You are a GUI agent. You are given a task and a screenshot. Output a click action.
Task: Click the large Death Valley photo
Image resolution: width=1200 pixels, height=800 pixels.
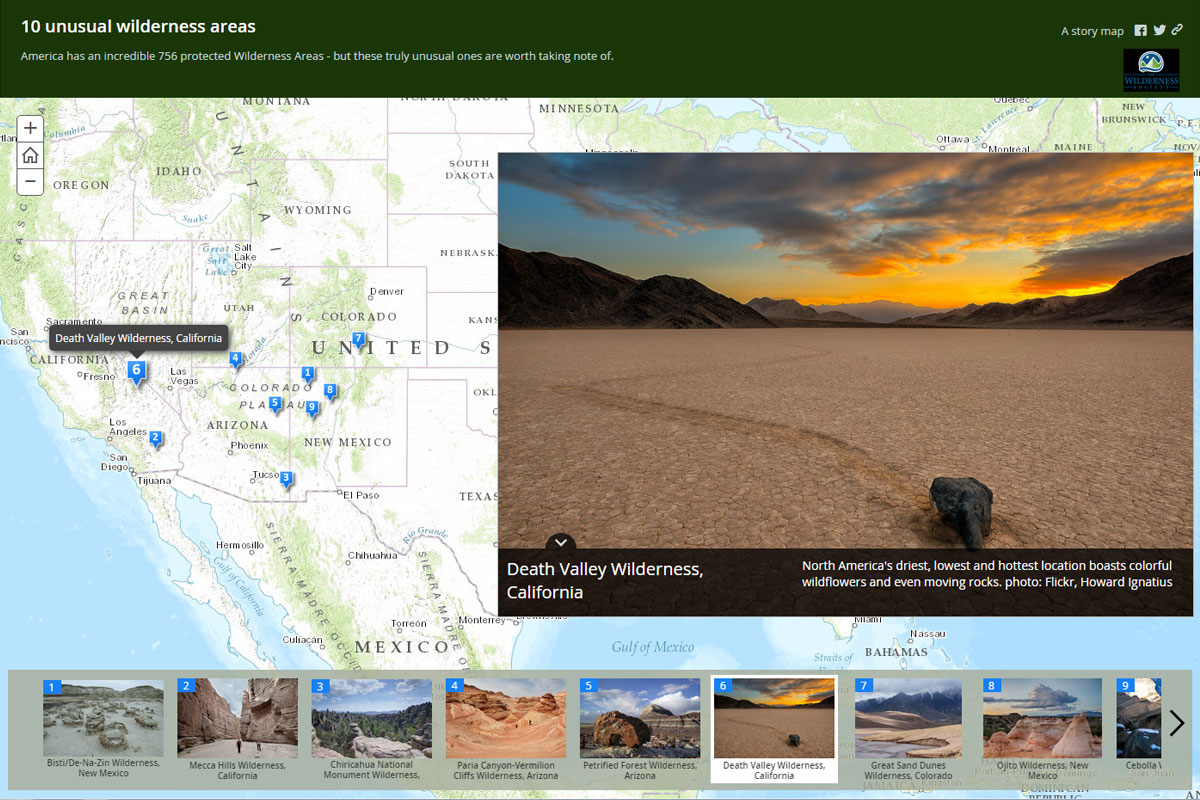point(845,350)
